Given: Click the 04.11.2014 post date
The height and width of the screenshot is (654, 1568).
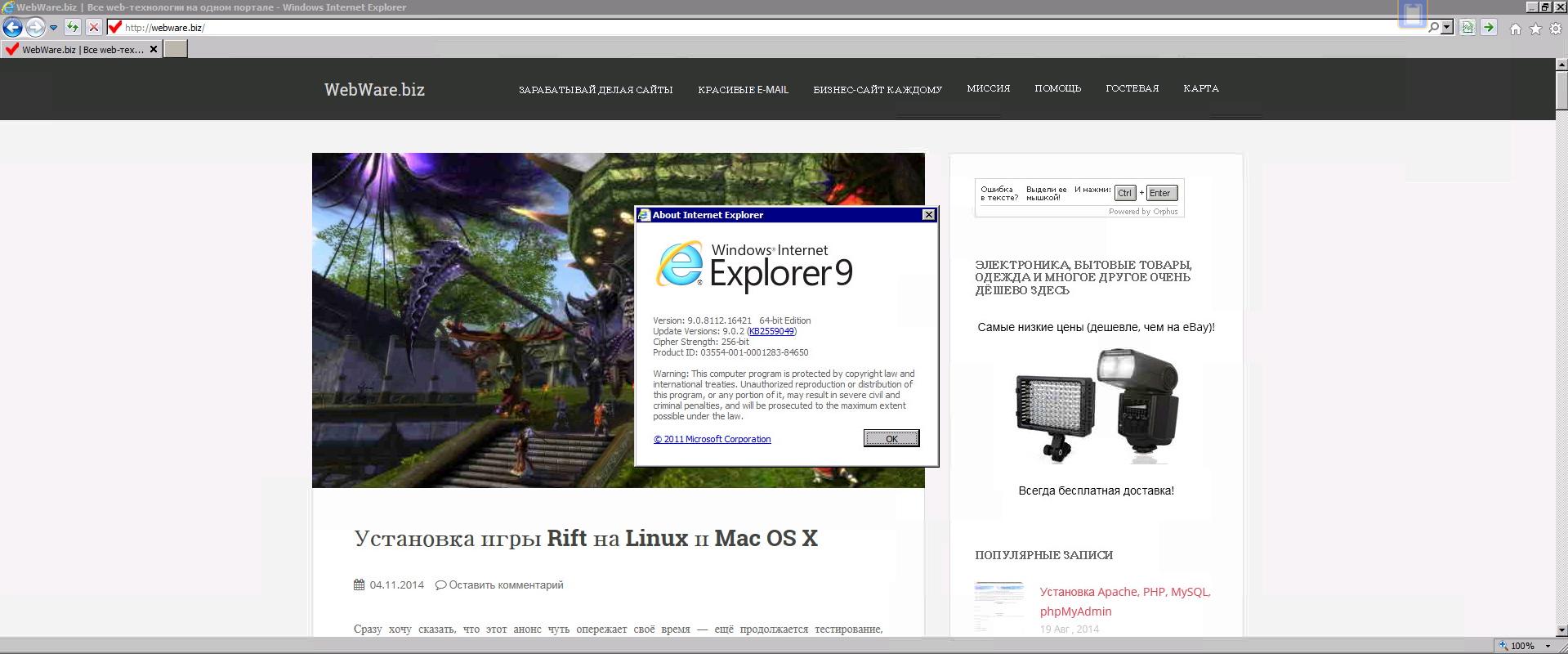Looking at the screenshot, I should pyautogui.click(x=396, y=585).
